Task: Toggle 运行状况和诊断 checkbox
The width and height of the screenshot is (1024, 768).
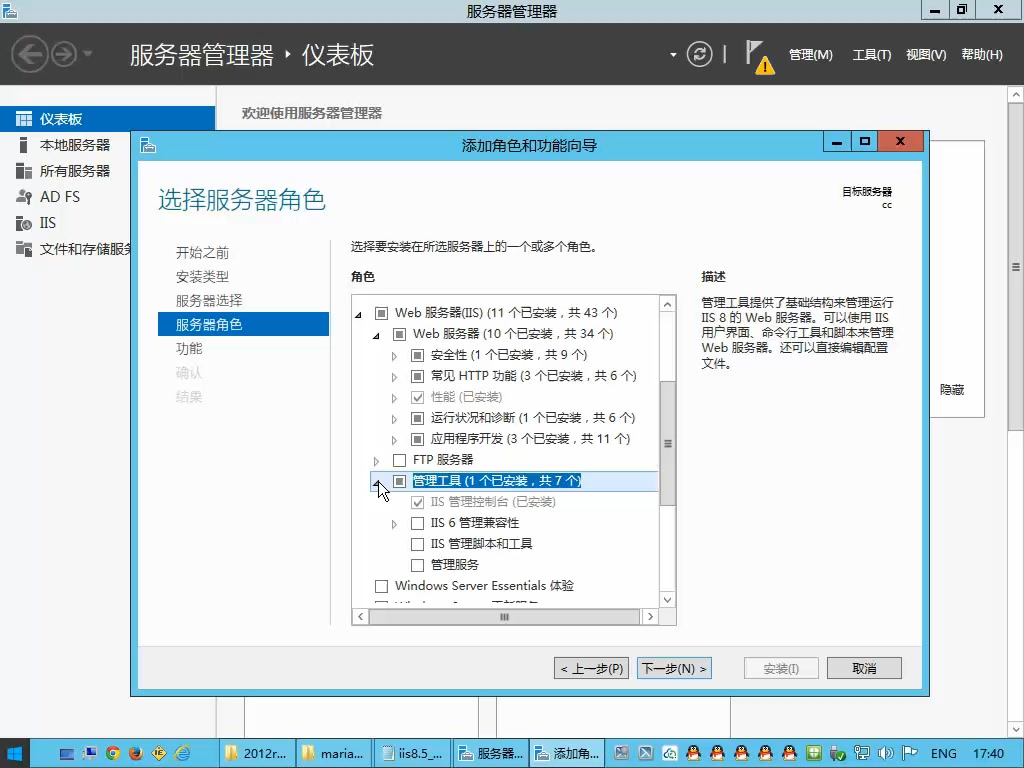Action: click(x=417, y=418)
